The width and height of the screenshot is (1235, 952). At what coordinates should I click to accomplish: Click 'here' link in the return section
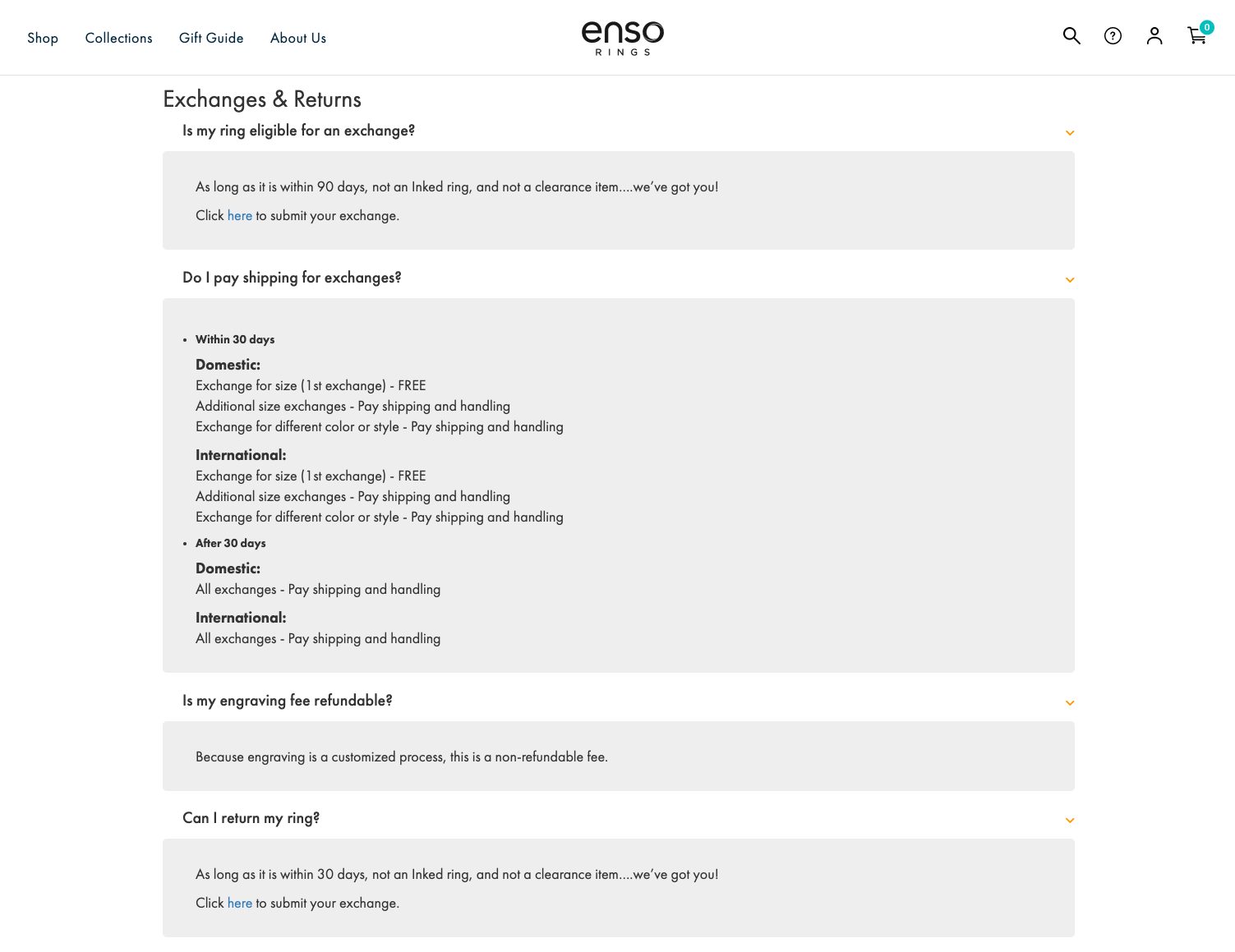click(x=239, y=903)
